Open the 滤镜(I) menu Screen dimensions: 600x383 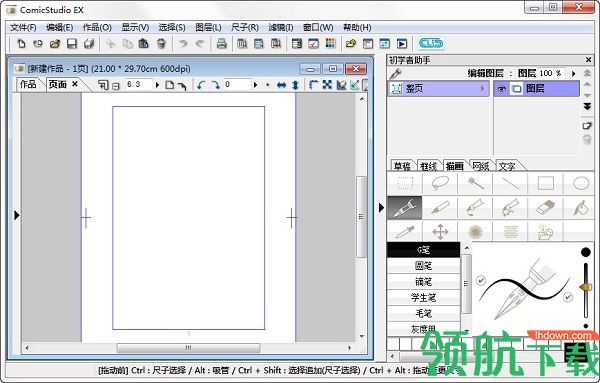point(280,28)
